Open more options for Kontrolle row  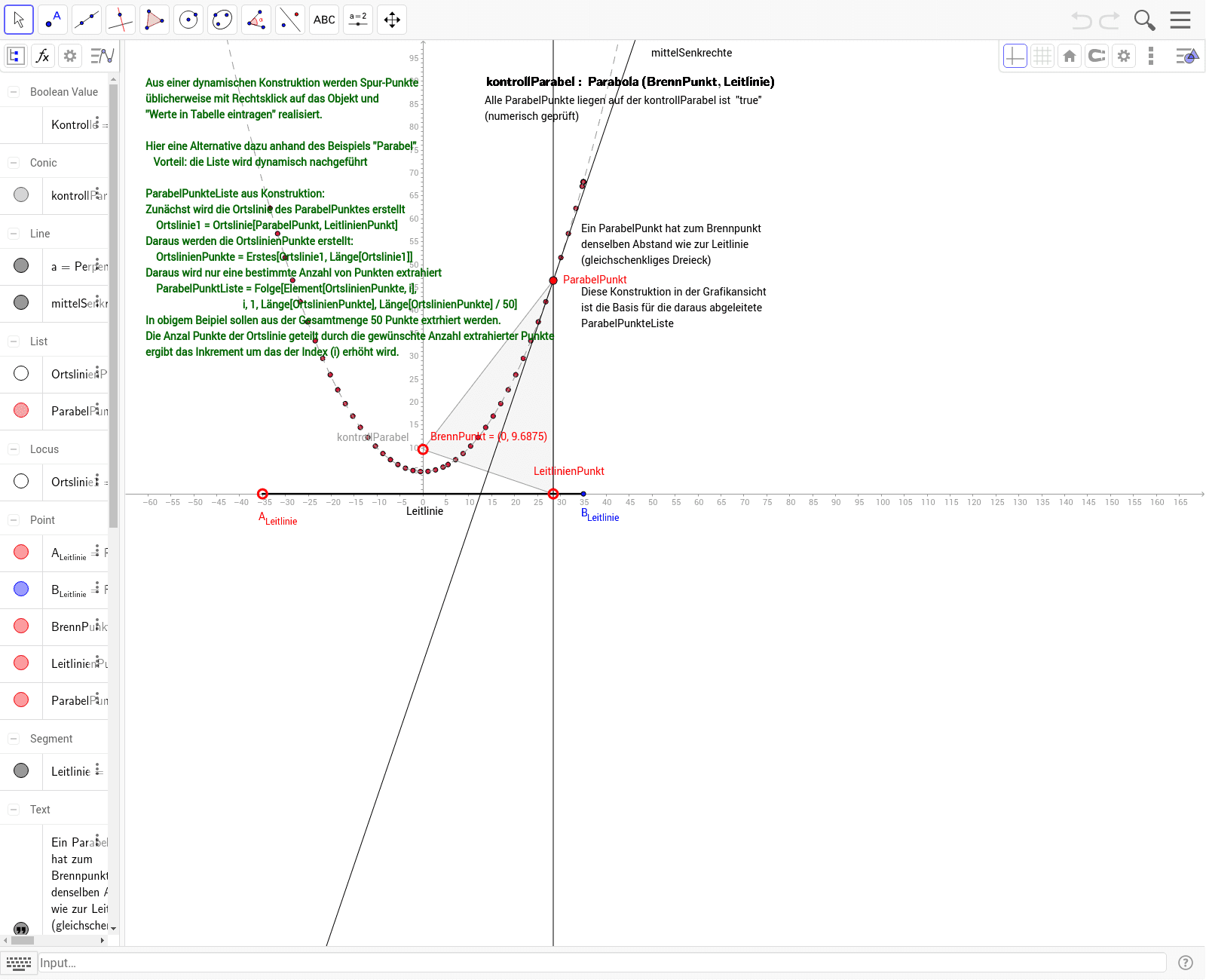(97, 122)
